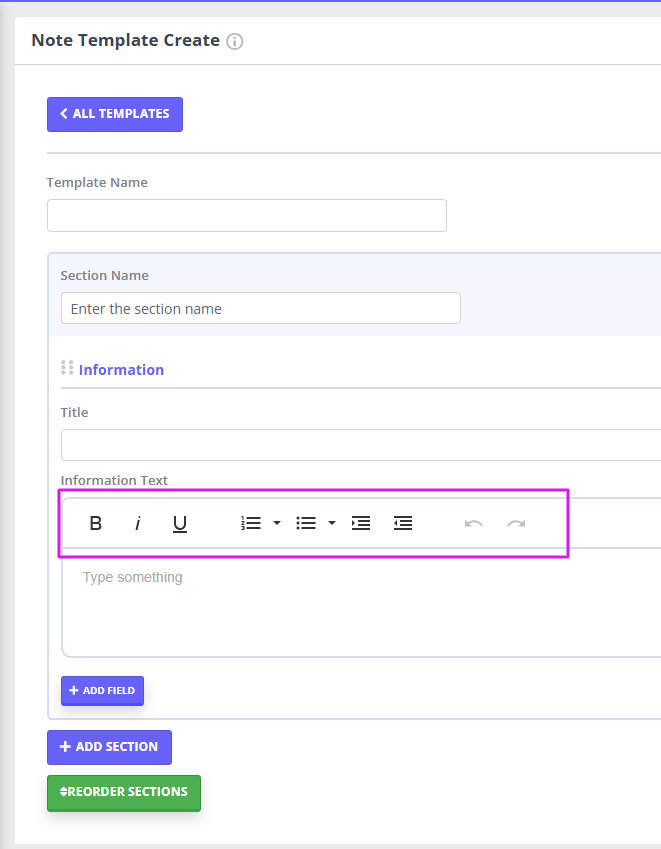
Task: Grab the drag handle beside Information
Action: 67,368
